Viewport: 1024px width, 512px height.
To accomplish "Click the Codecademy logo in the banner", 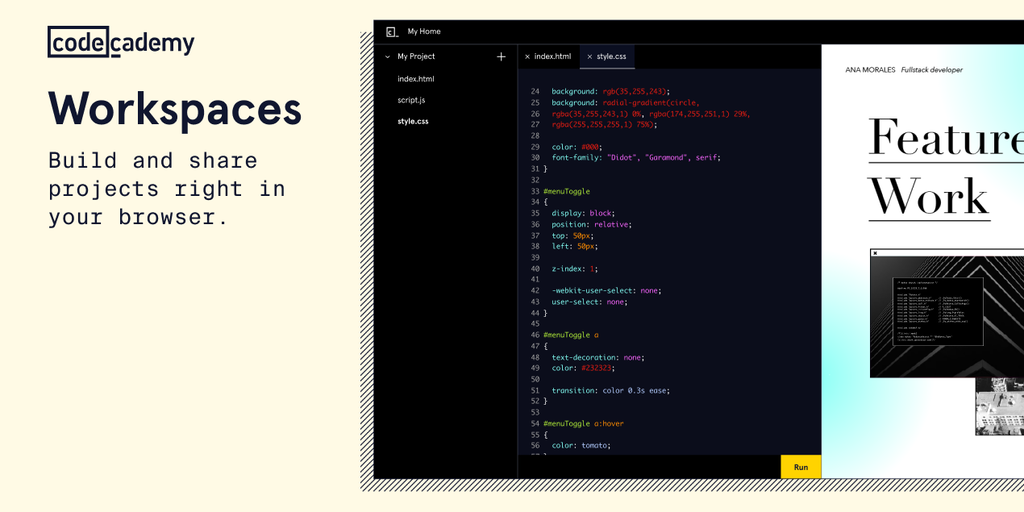I will tap(121, 42).
